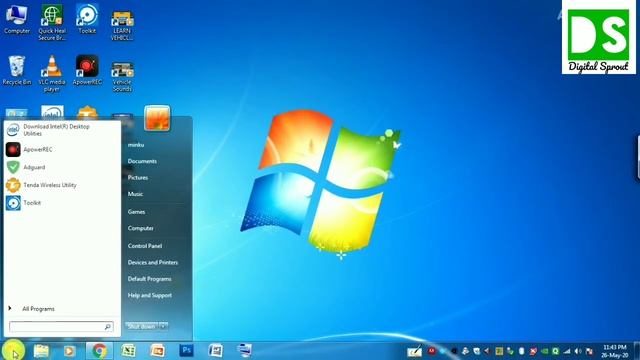
Task: Select the LEARN VEHICL... desktop shortcut
Action: coord(122,25)
